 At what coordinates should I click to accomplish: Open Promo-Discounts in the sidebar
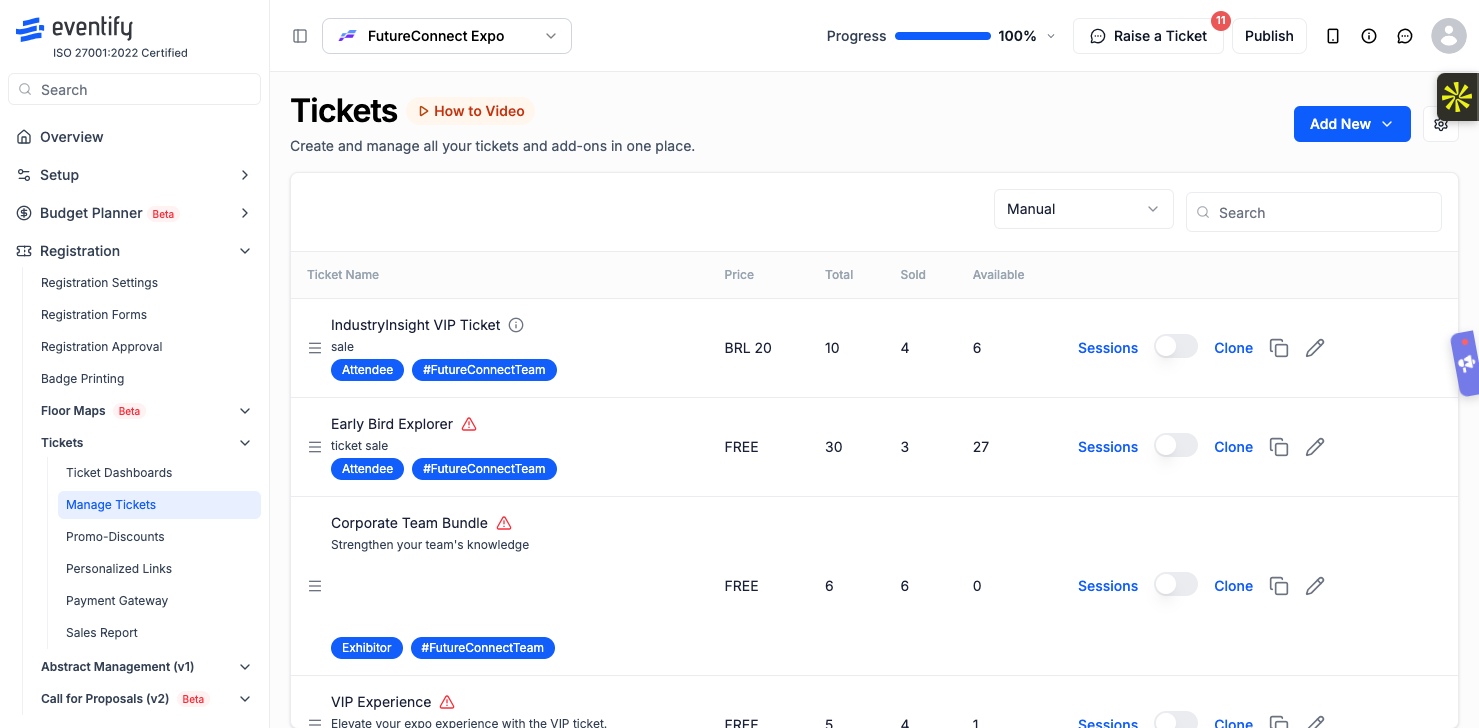pyautogui.click(x=115, y=537)
